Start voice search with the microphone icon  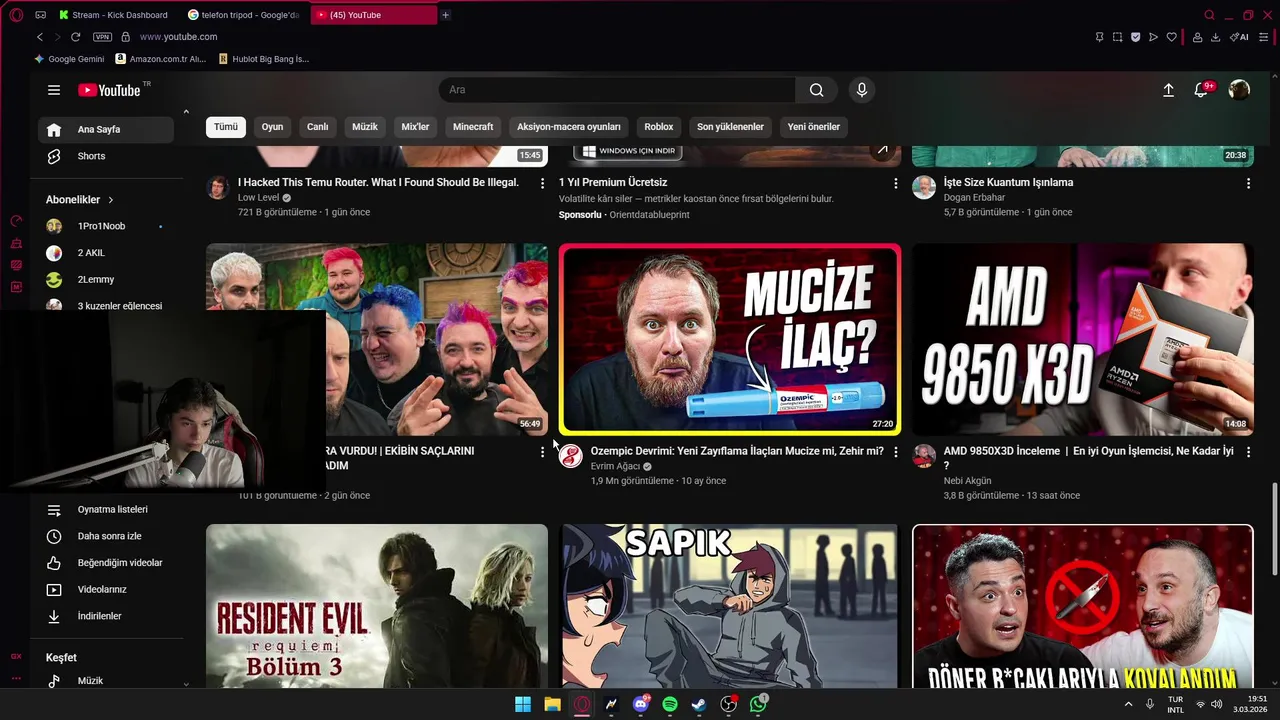[862, 90]
